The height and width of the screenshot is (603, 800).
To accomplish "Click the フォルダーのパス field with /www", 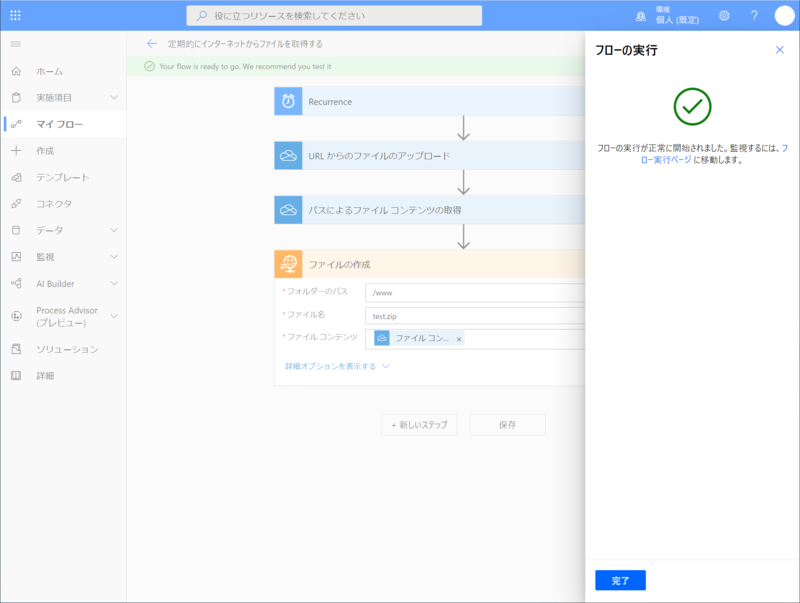I will pos(475,293).
